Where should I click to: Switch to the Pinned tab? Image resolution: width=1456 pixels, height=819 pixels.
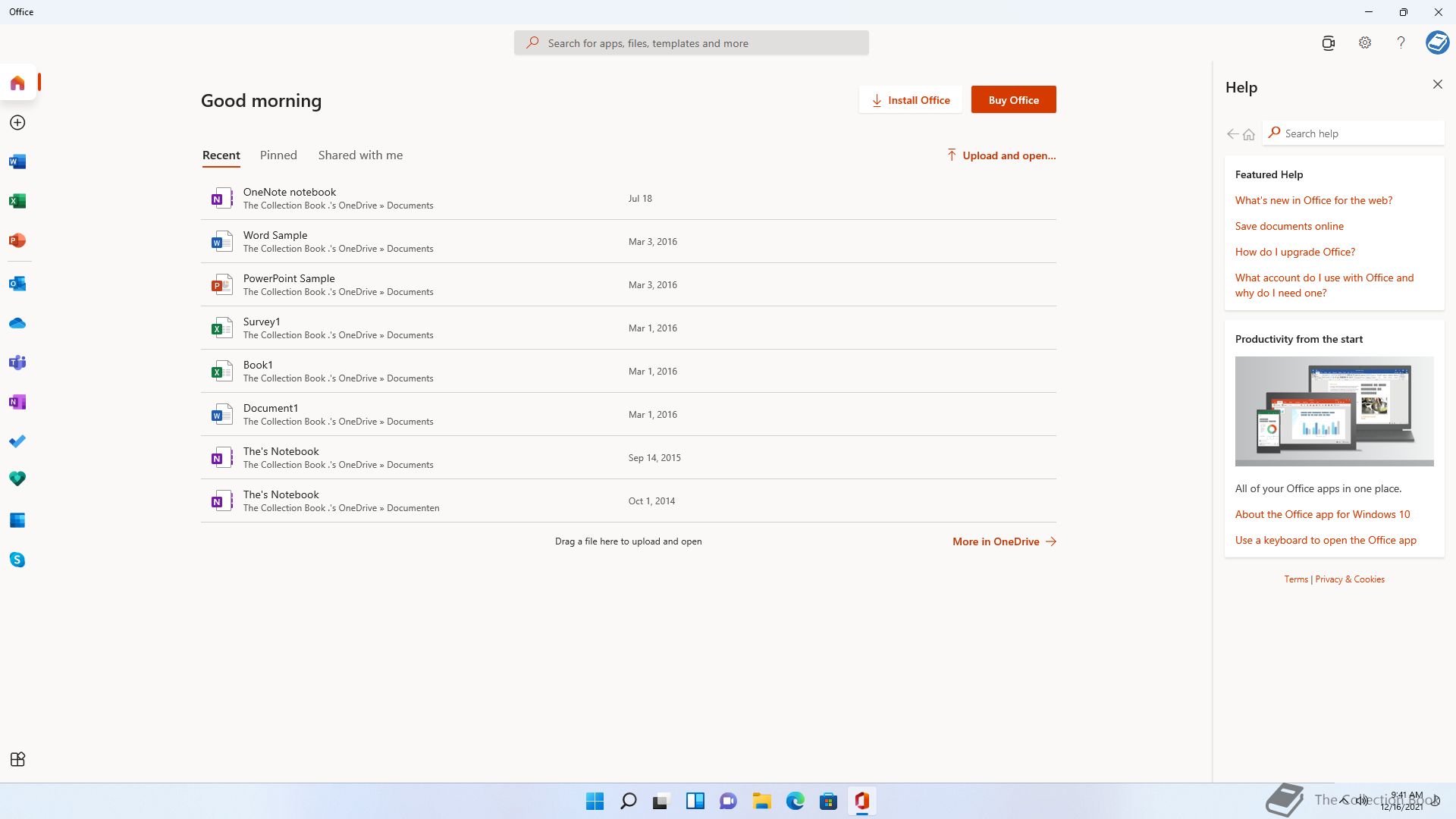point(278,155)
